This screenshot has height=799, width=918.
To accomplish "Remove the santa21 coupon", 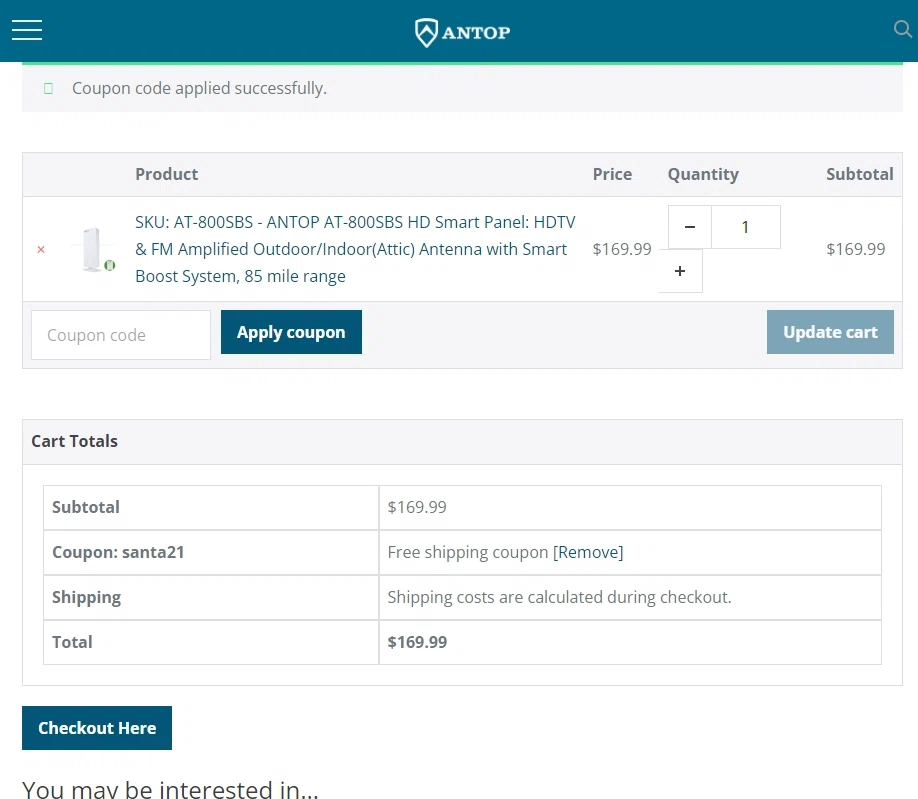I will coord(588,552).
